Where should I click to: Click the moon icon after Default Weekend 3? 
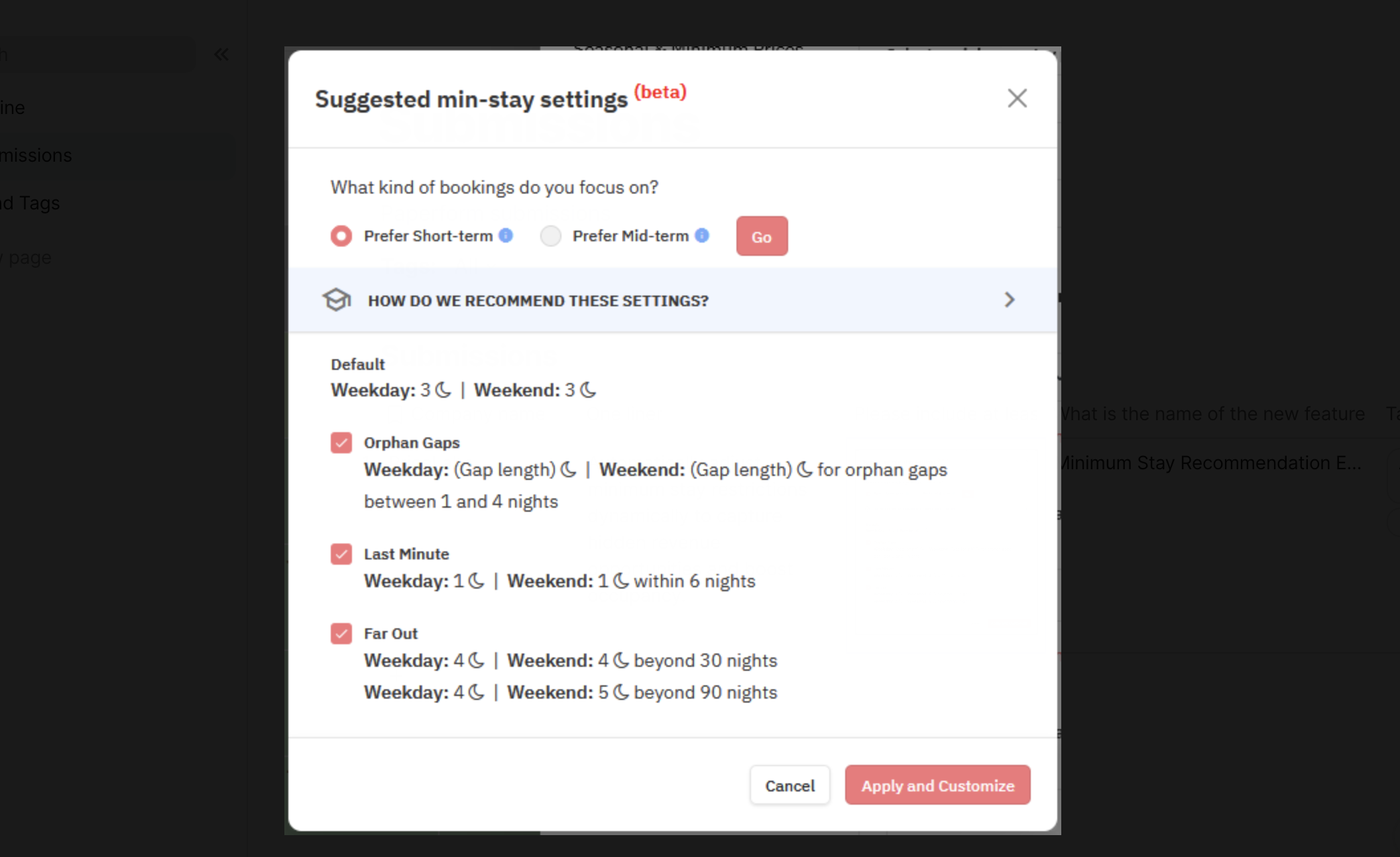(x=588, y=390)
